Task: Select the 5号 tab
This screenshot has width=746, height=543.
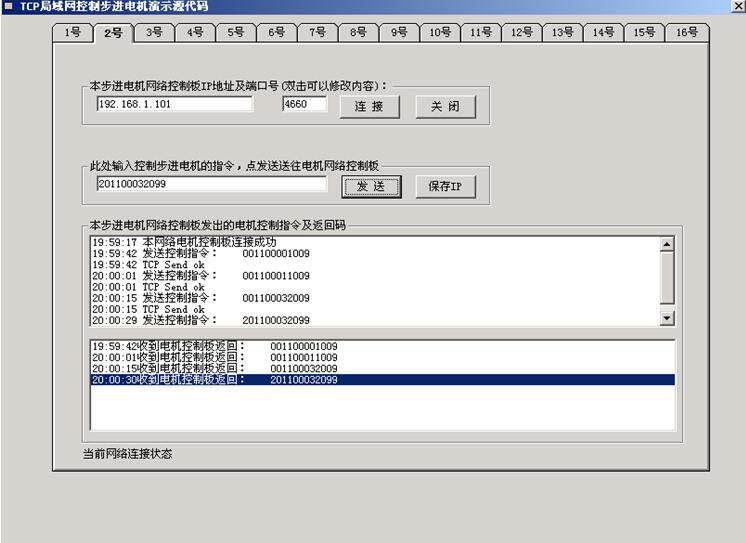Action: 236,33
